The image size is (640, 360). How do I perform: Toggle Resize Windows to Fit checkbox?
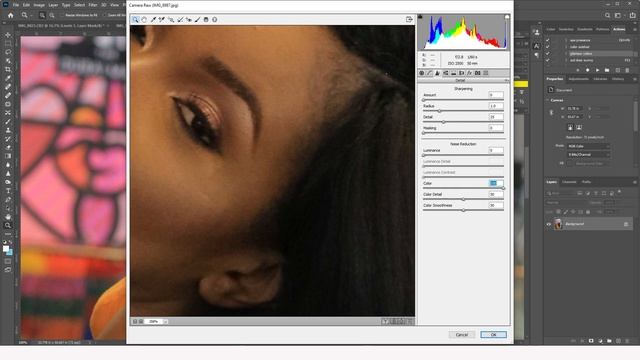point(62,16)
